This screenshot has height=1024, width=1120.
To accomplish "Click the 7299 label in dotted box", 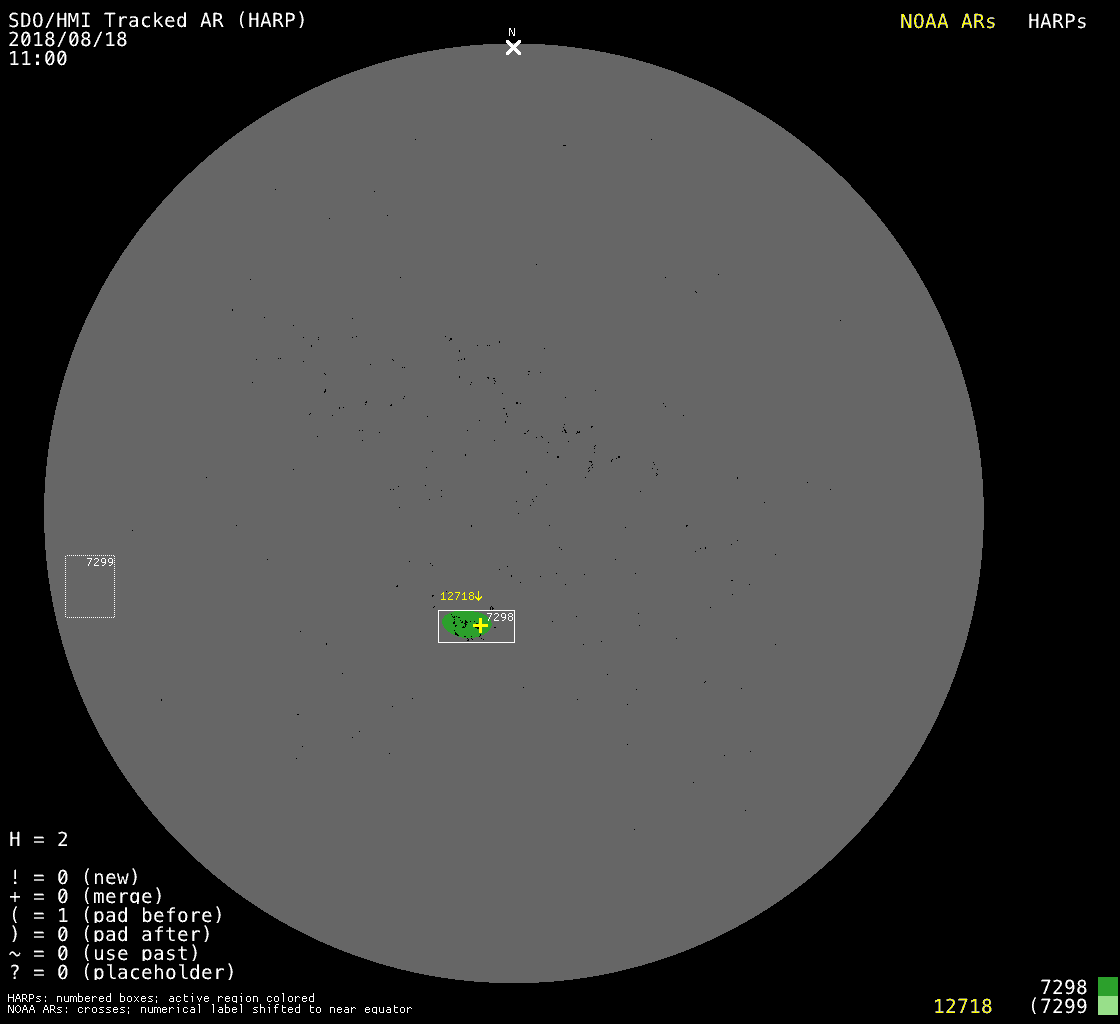I will (100, 562).
